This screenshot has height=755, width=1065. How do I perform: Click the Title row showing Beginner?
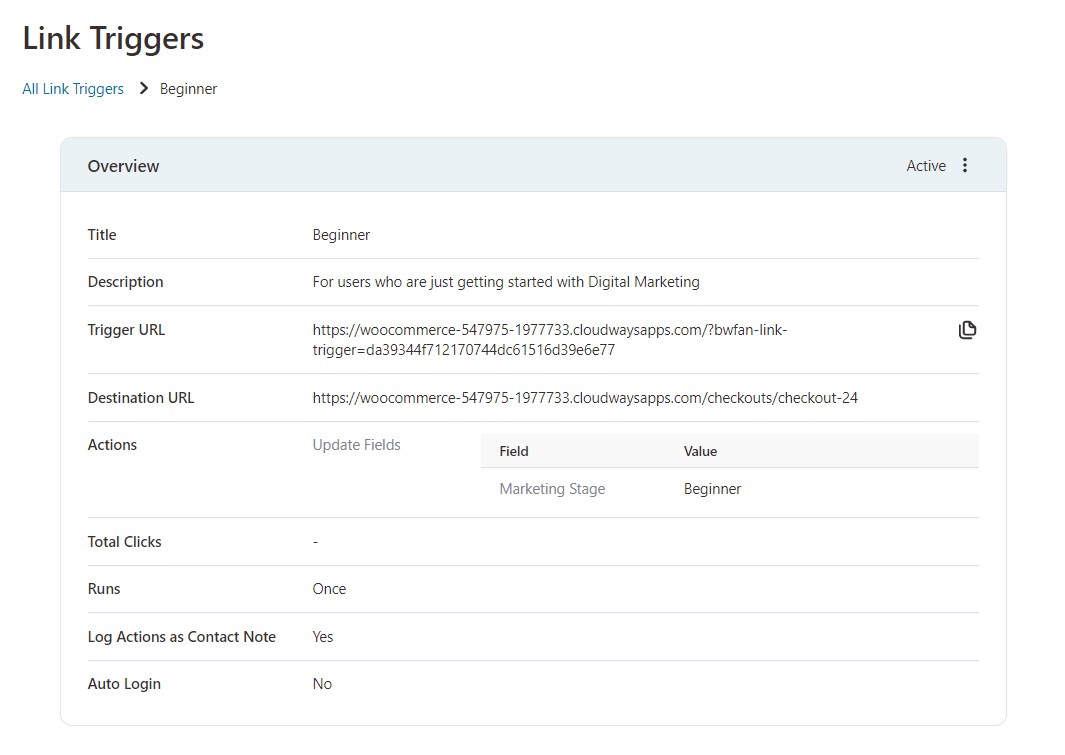point(341,234)
